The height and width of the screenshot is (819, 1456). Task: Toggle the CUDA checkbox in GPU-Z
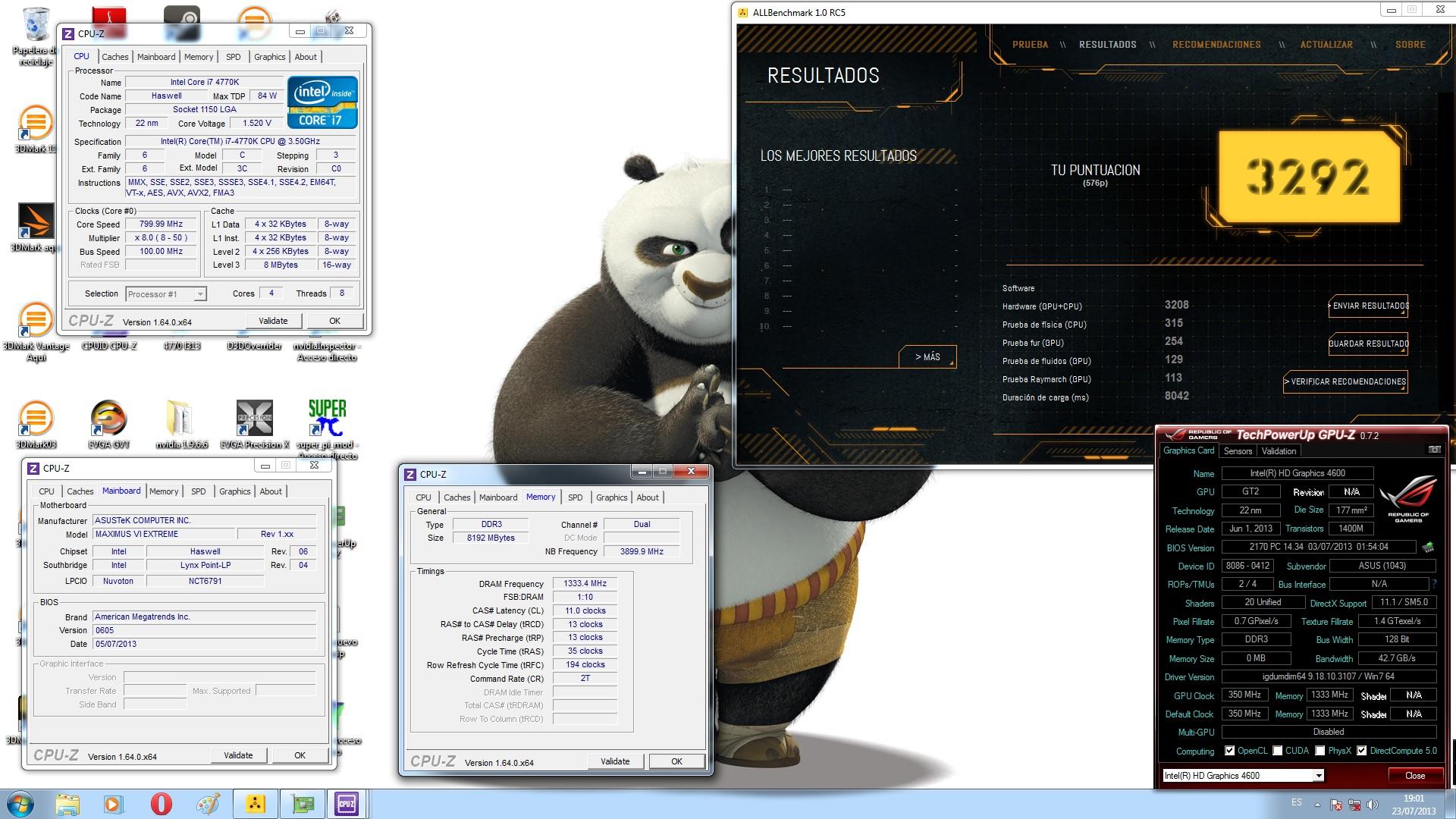pyautogui.click(x=1278, y=751)
